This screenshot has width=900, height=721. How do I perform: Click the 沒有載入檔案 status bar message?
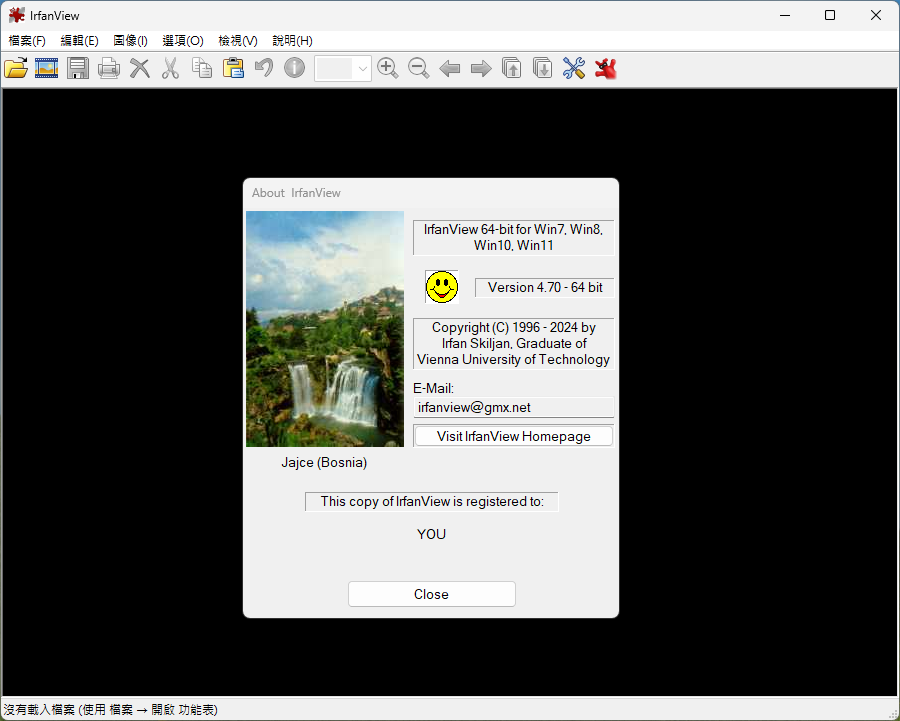click(110, 710)
